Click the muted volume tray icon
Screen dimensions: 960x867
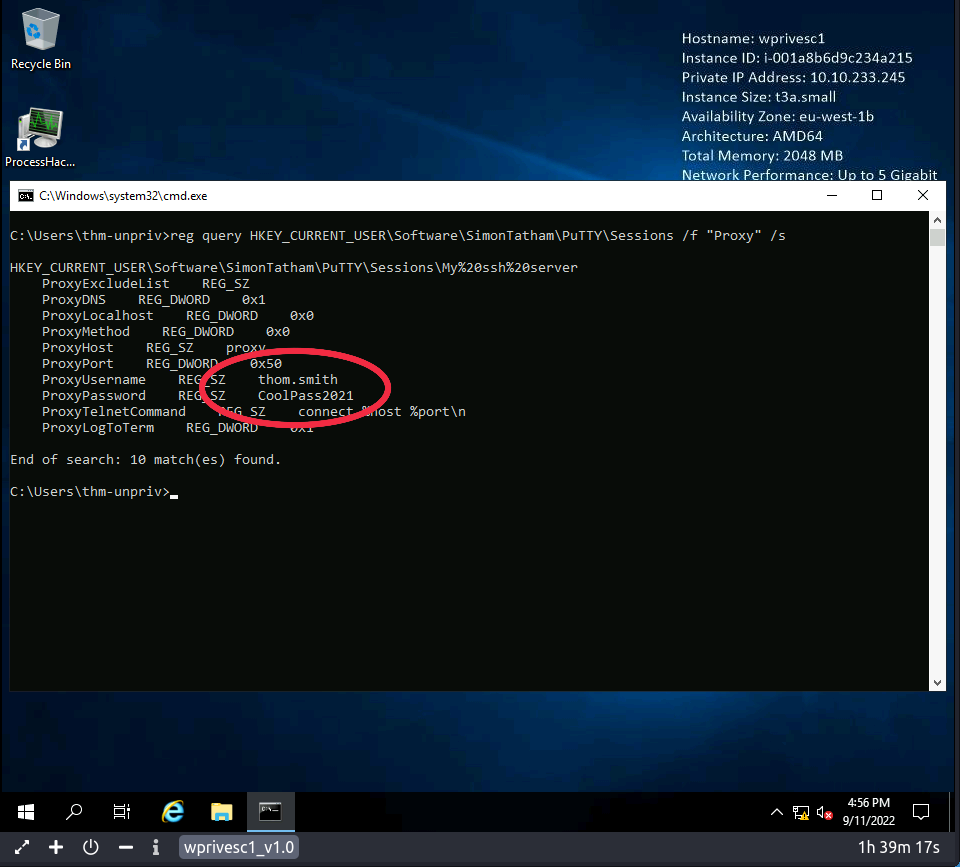tap(825, 812)
